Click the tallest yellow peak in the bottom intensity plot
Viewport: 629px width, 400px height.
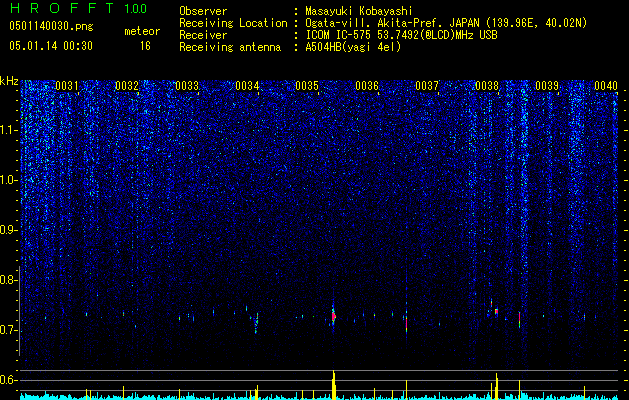click(333, 385)
